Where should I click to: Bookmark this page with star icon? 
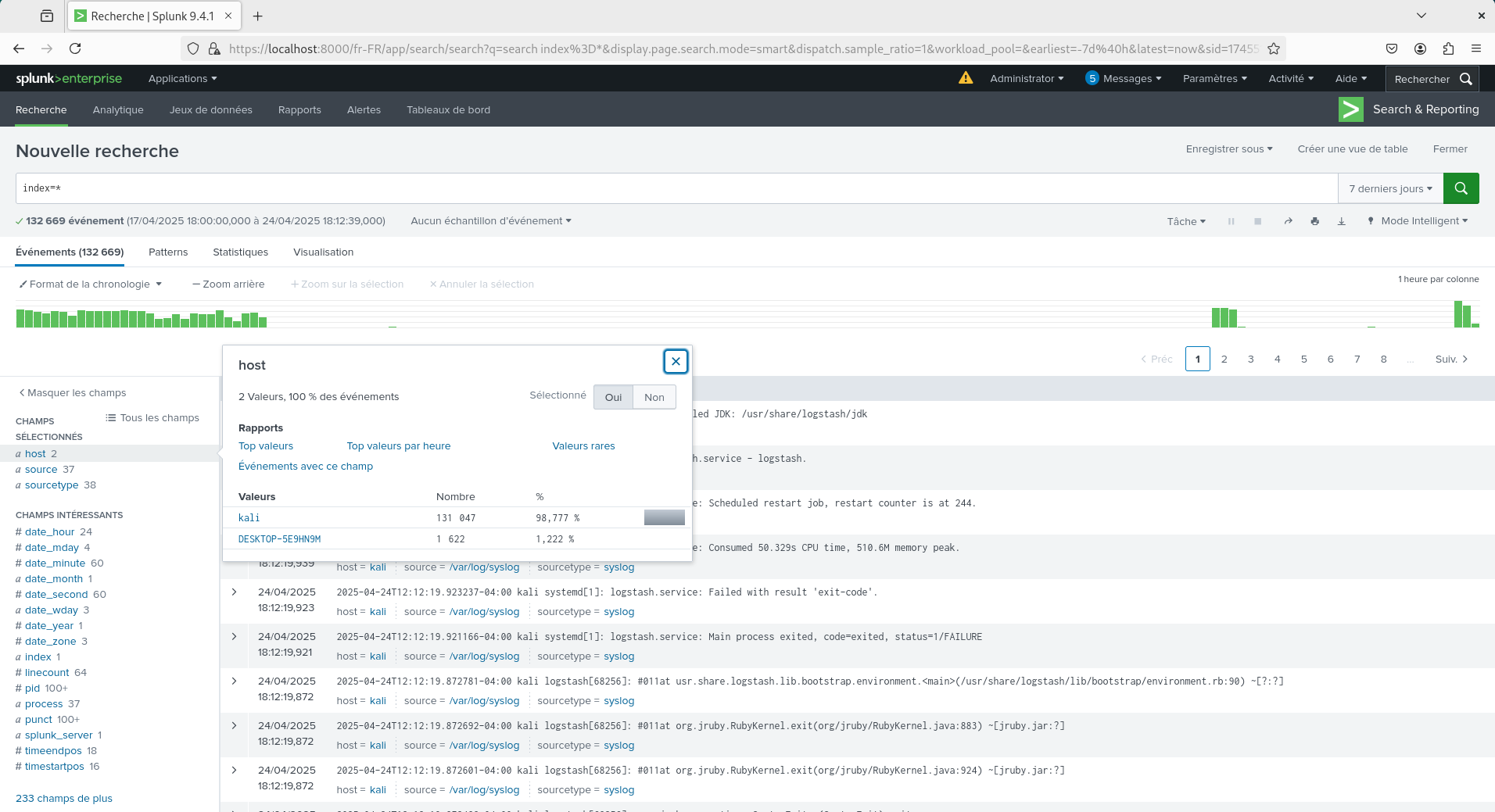(x=1273, y=48)
